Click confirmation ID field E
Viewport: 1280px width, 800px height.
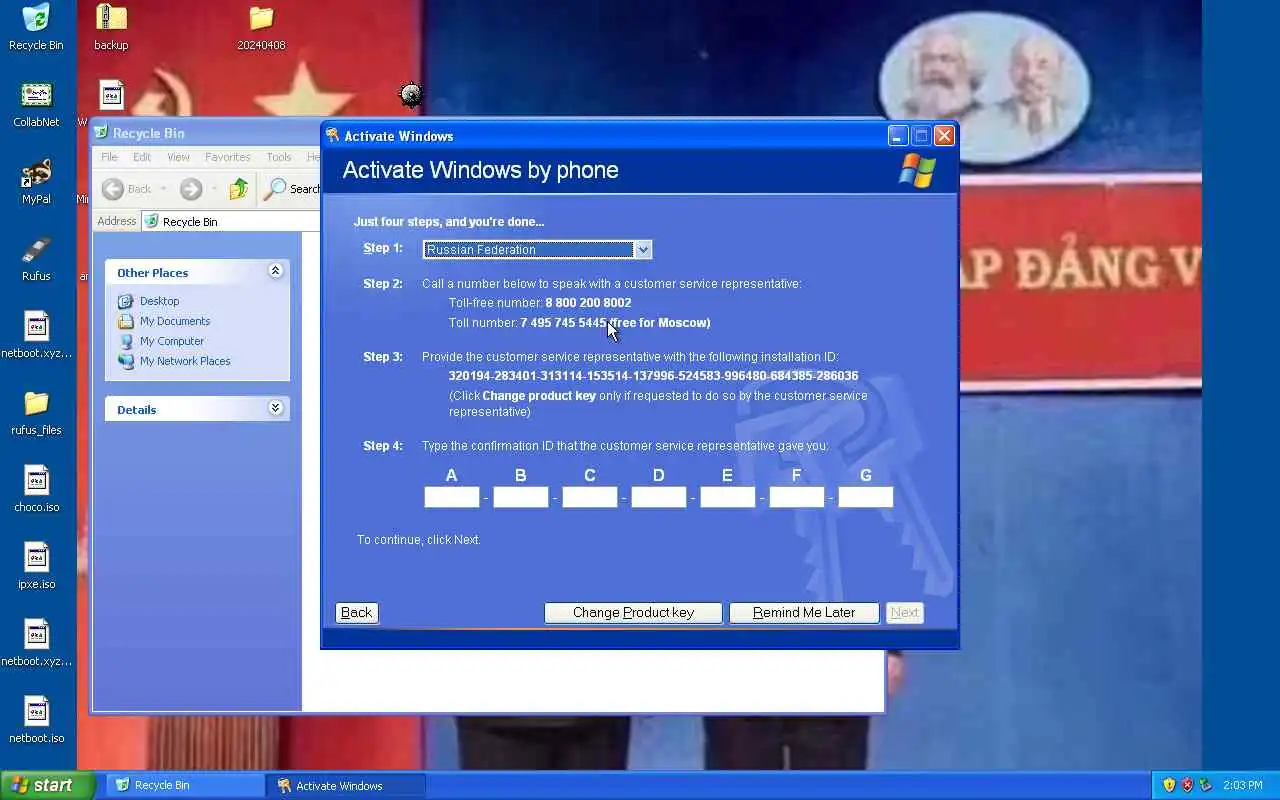click(x=728, y=497)
